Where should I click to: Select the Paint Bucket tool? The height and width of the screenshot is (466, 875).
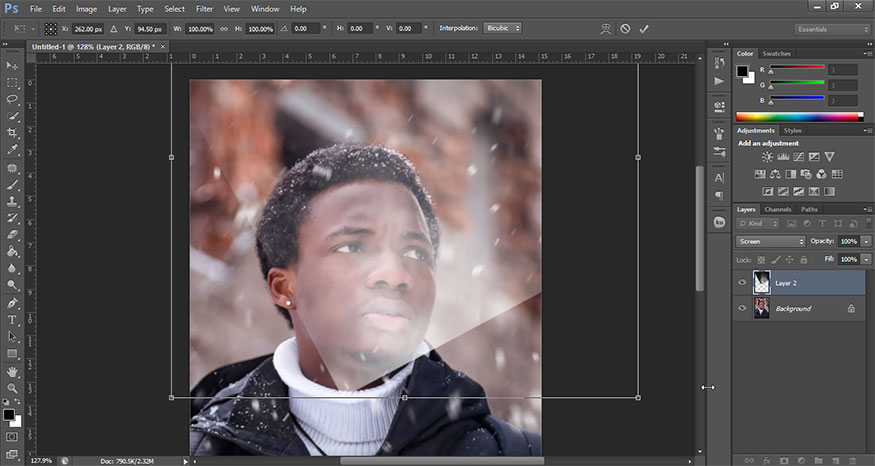click(x=12, y=251)
